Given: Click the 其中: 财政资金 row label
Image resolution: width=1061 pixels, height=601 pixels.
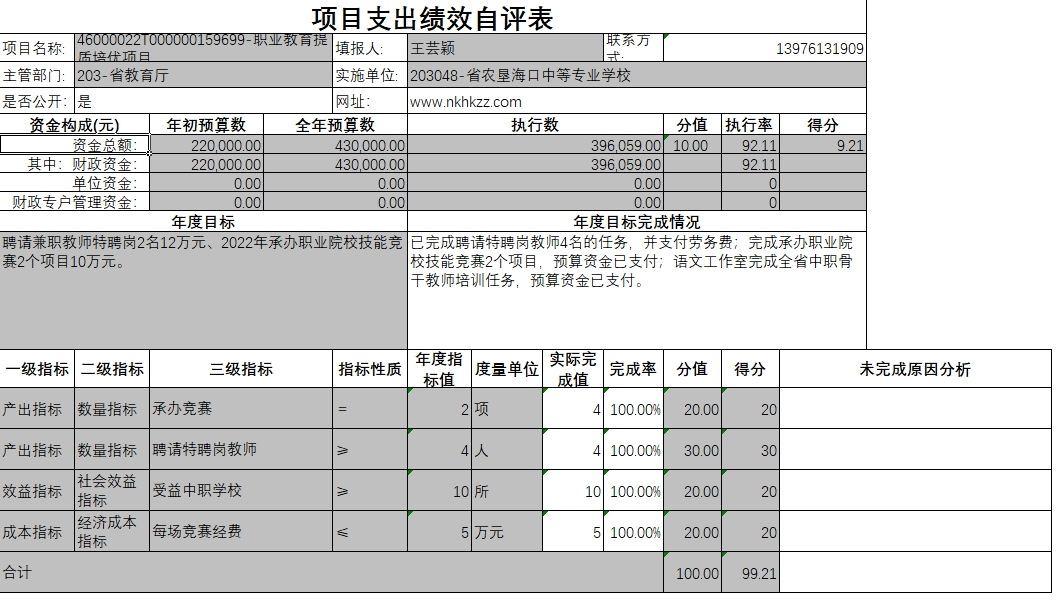Looking at the screenshot, I should (x=74, y=164).
